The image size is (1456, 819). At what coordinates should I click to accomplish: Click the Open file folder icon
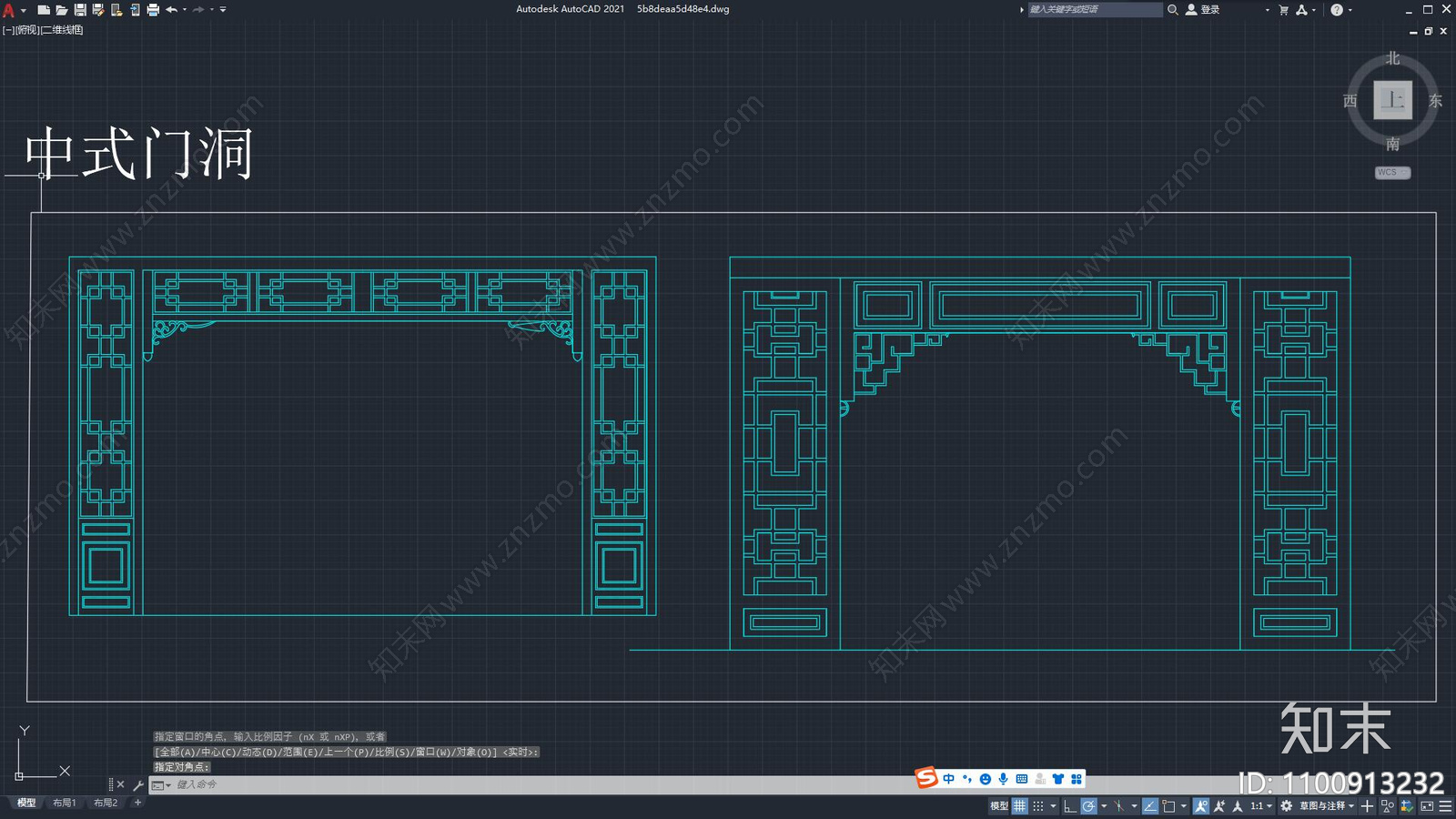[62, 10]
